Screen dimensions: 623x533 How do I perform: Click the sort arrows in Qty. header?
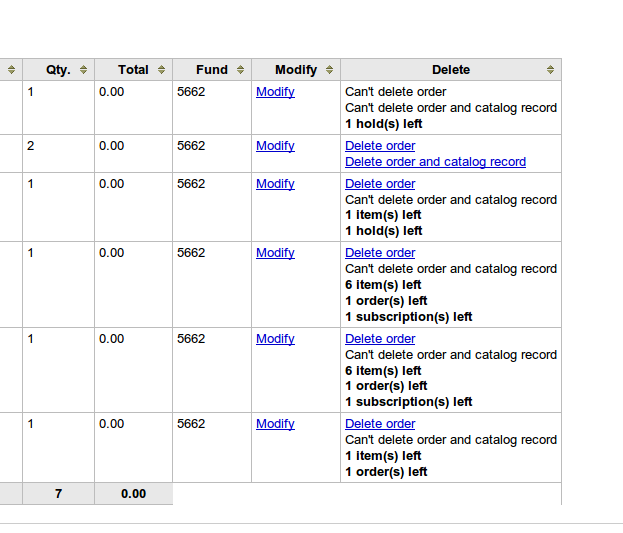(x=83, y=70)
